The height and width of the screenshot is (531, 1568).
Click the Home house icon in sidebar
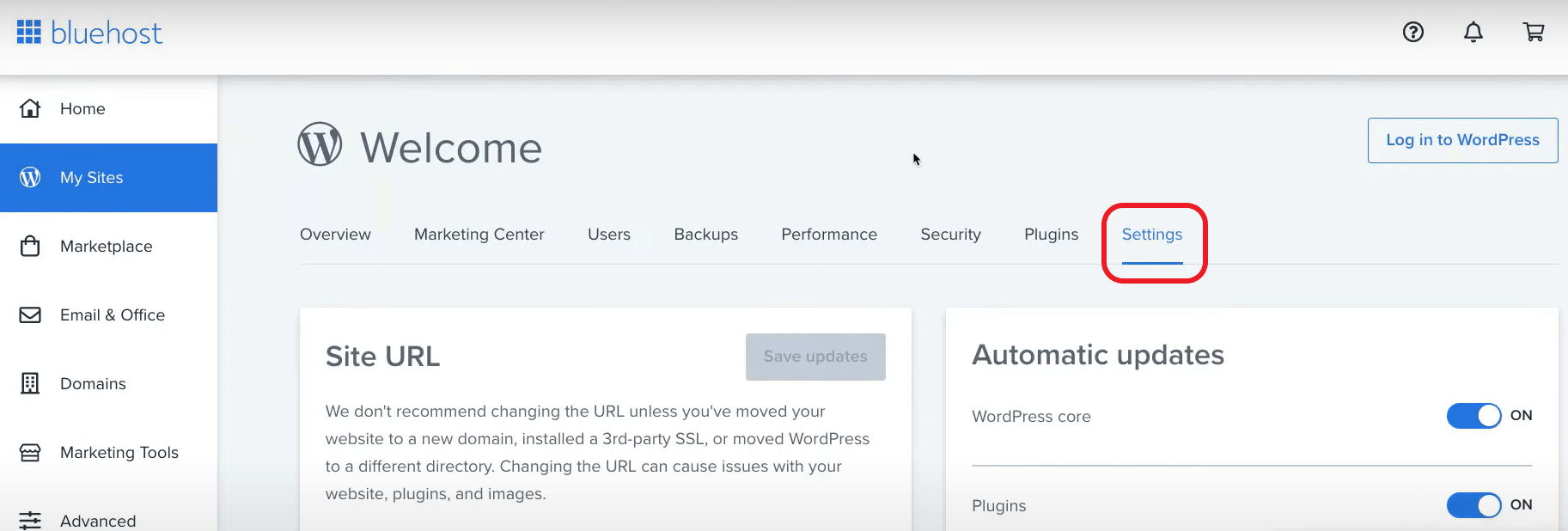tap(30, 108)
